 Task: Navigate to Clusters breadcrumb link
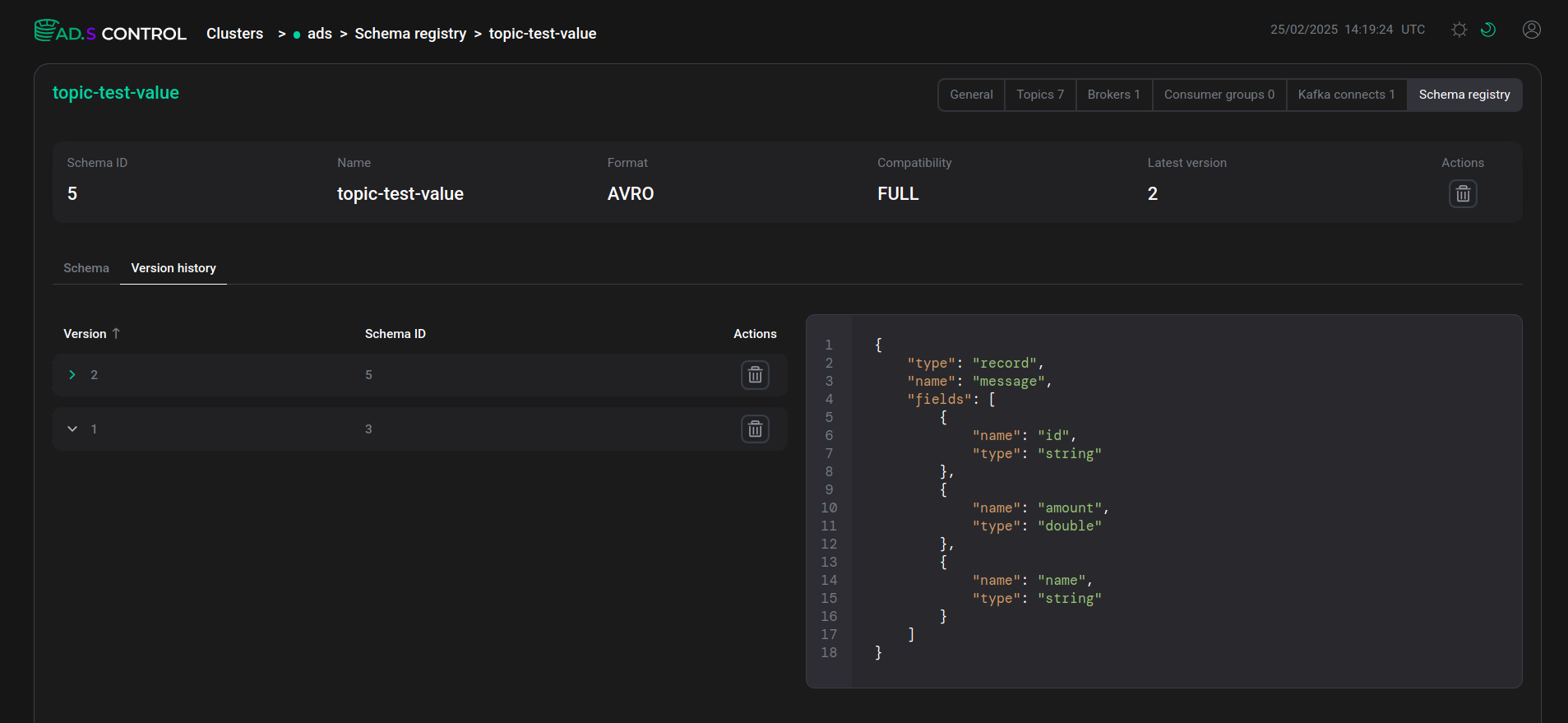click(234, 34)
